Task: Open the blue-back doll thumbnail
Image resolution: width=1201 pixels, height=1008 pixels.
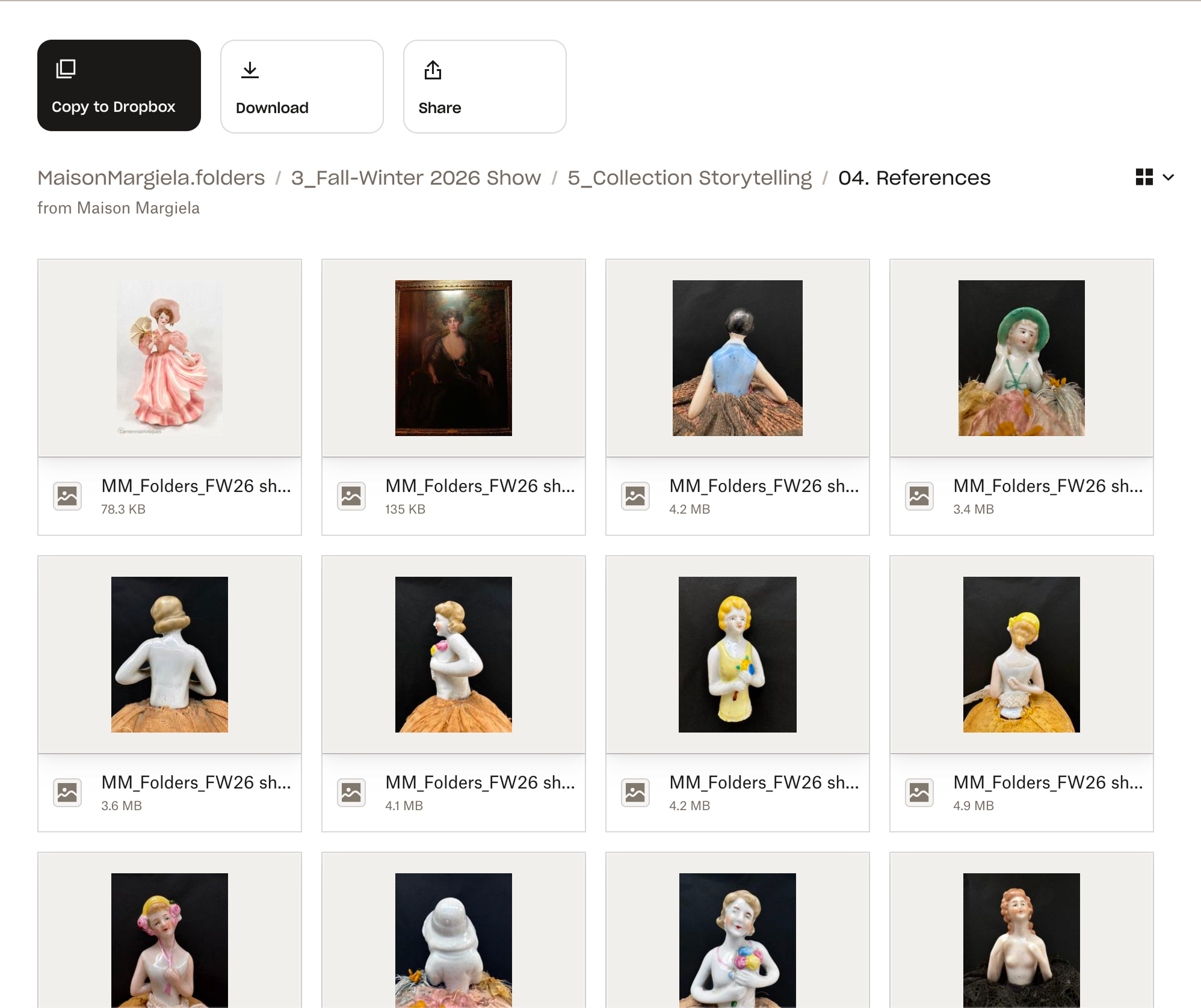Action: (738, 358)
